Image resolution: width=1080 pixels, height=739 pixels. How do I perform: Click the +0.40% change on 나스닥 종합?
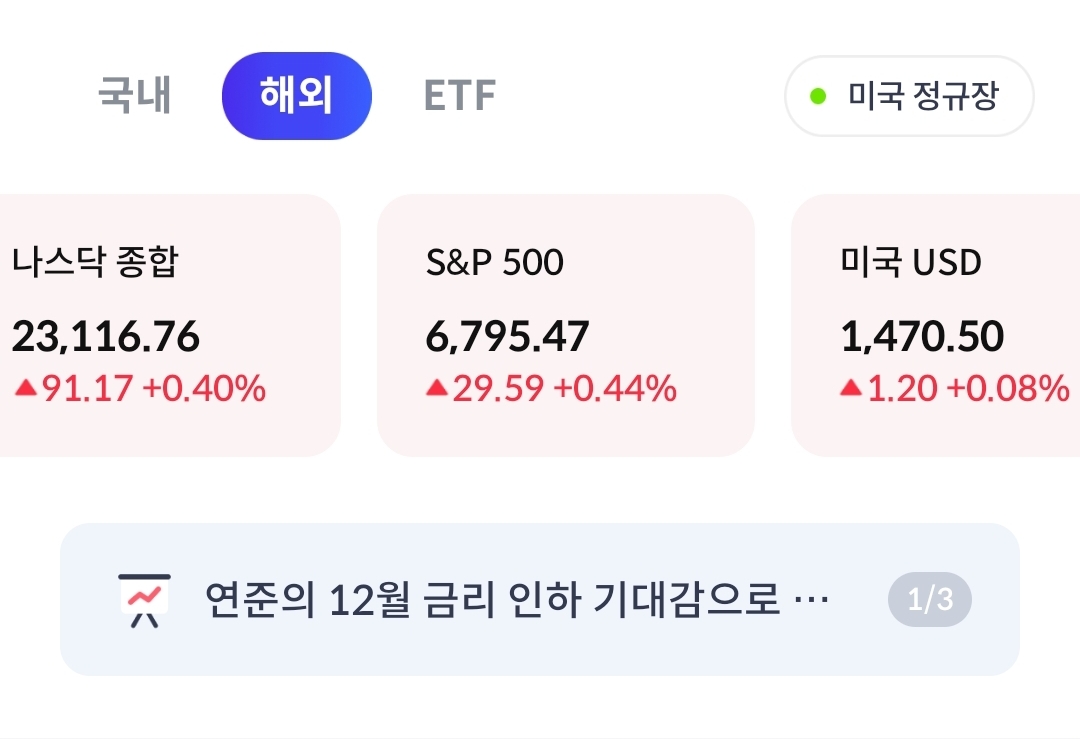205,388
